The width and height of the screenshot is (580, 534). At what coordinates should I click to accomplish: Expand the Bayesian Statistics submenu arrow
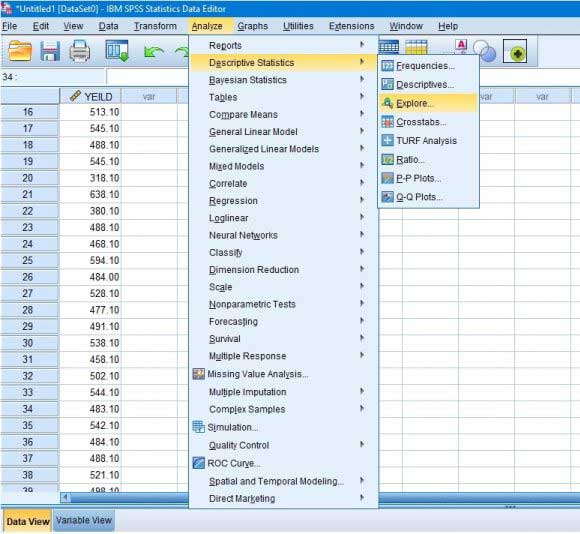click(362, 79)
